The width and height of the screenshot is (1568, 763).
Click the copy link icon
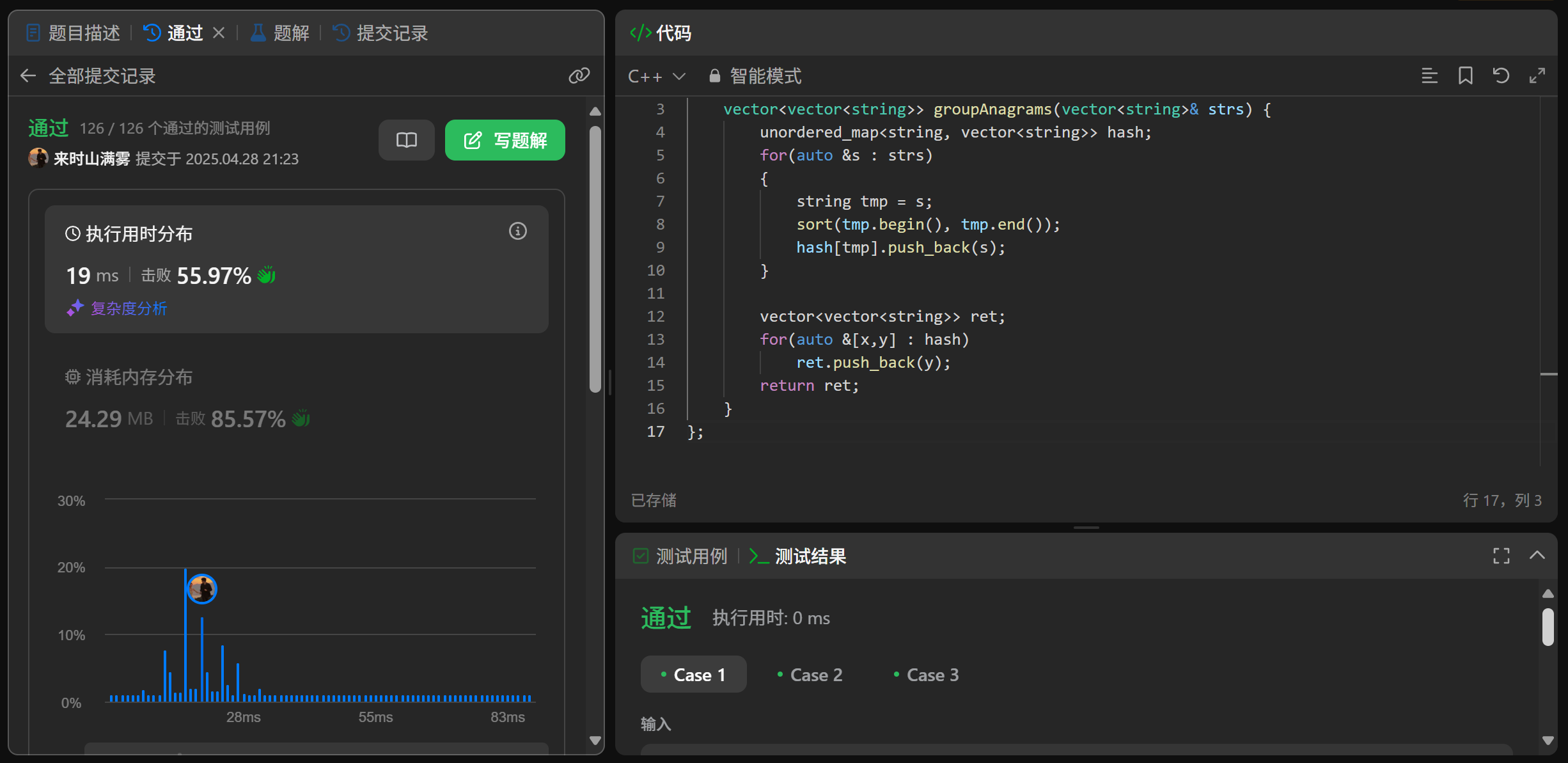tap(579, 76)
